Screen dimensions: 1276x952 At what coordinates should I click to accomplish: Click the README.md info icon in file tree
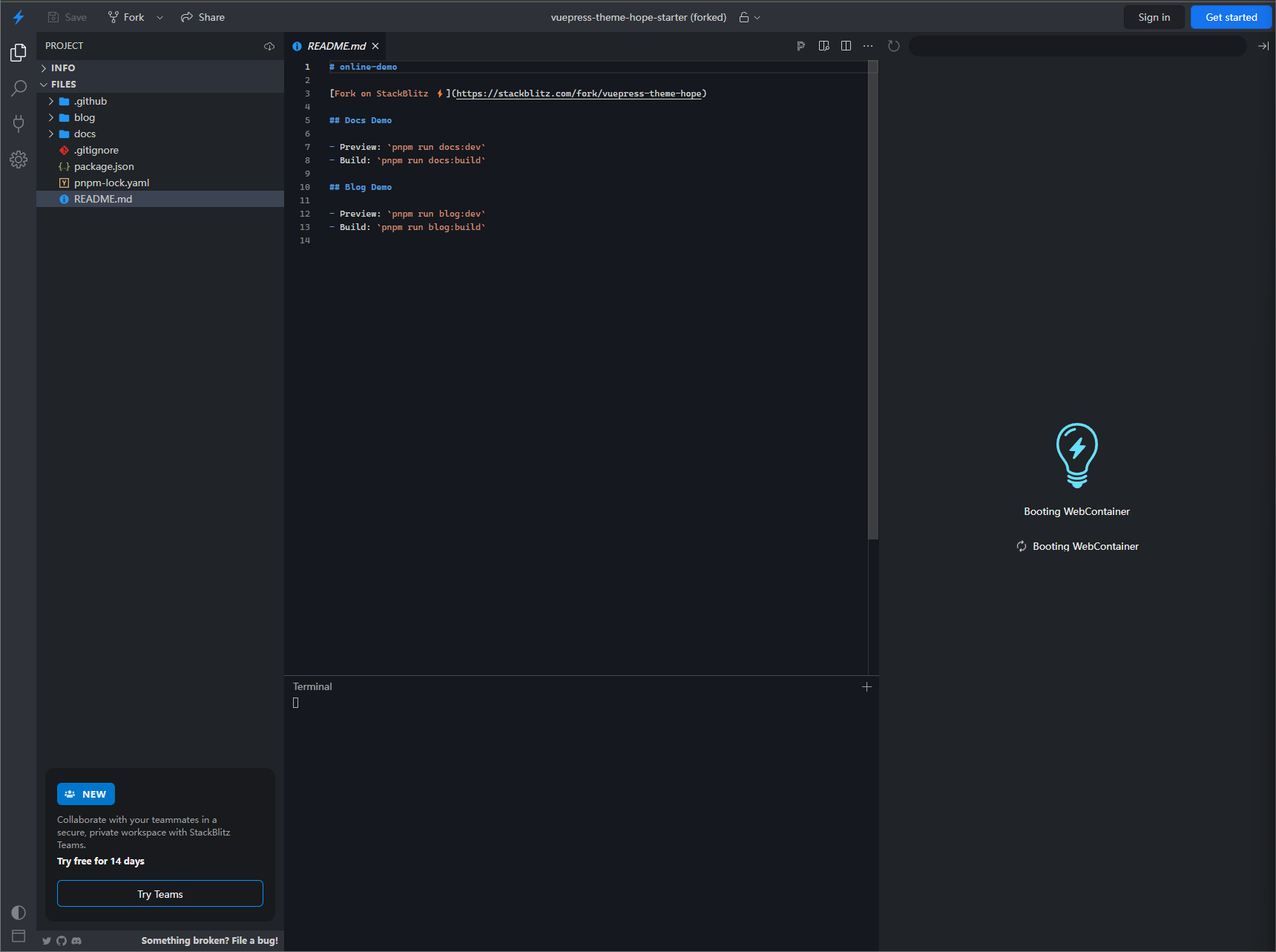coord(65,200)
